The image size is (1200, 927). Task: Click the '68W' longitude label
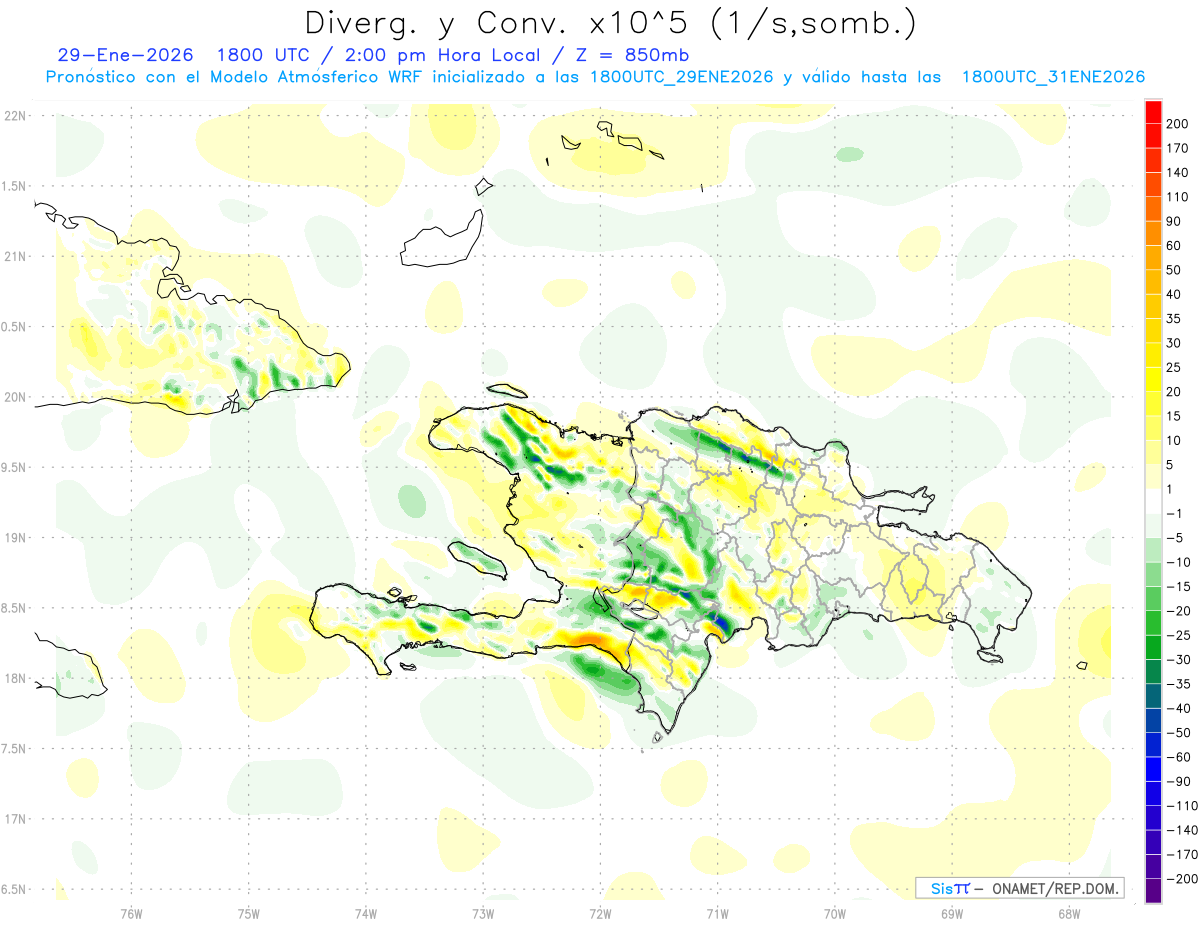[1069, 913]
